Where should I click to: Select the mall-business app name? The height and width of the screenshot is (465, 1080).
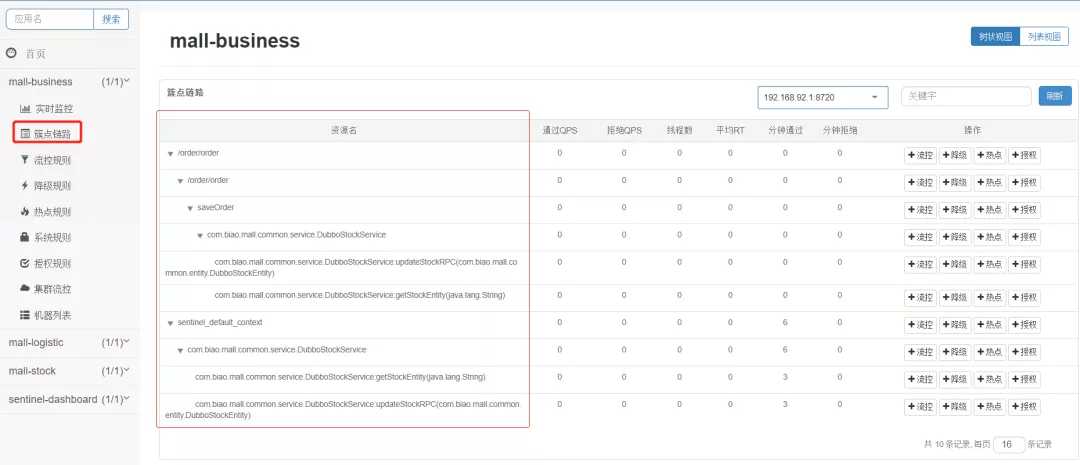pyautogui.click(x=40, y=81)
